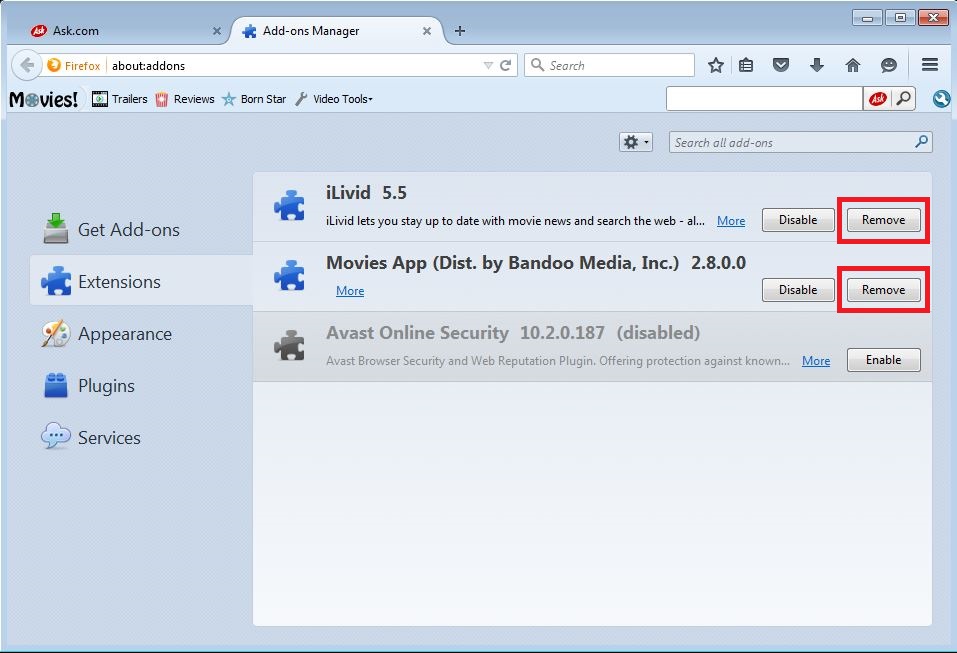Image resolution: width=957 pixels, height=653 pixels.
Task: Open the bookmarks list icon
Action: coord(746,65)
